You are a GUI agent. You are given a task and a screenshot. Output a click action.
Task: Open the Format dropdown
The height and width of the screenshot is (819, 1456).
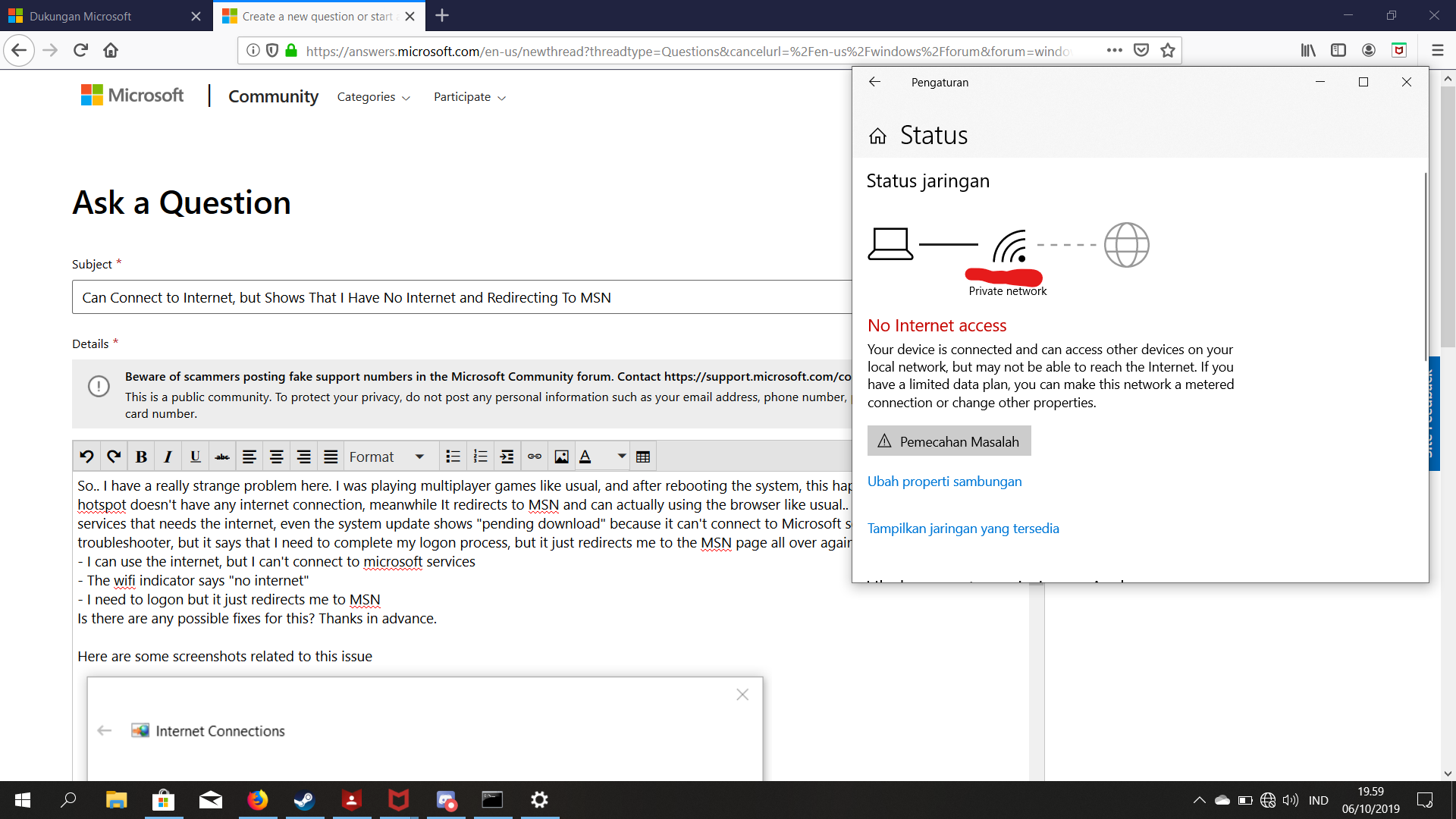[387, 457]
